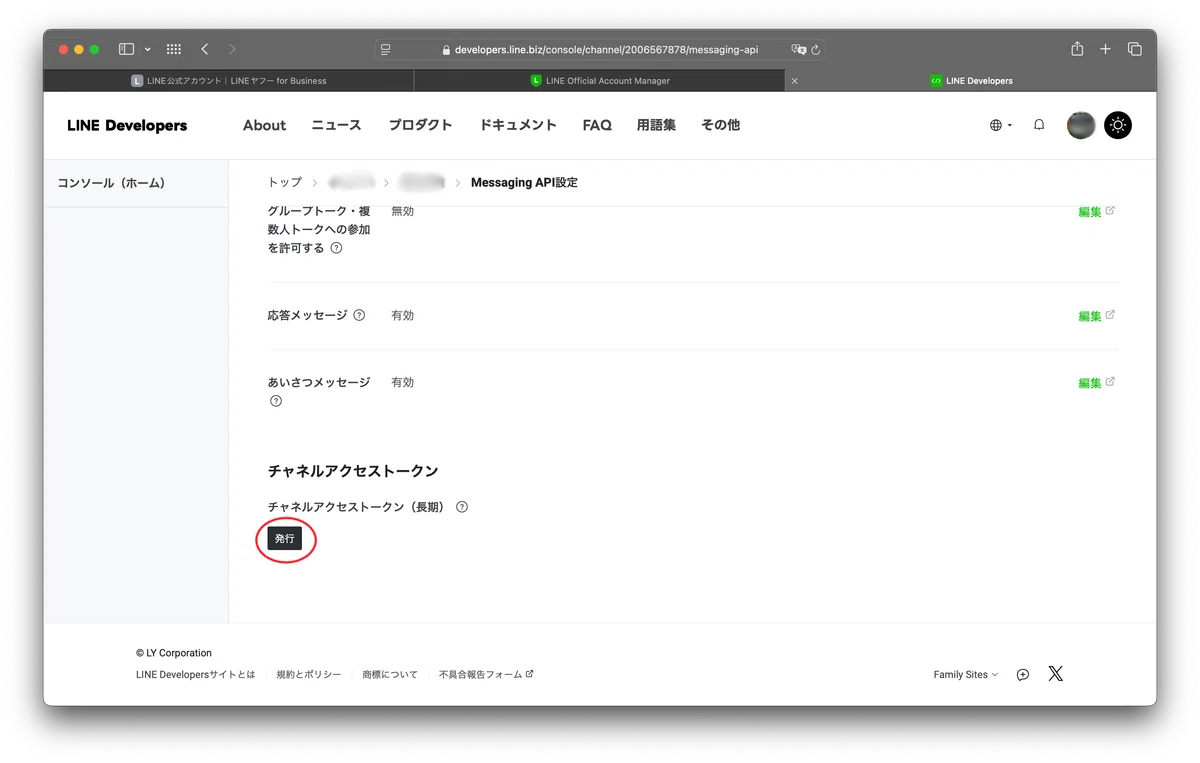The height and width of the screenshot is (763, 1200).
Task: Open LINE Developersサイトとは footer link
Action: click(196, 675)
